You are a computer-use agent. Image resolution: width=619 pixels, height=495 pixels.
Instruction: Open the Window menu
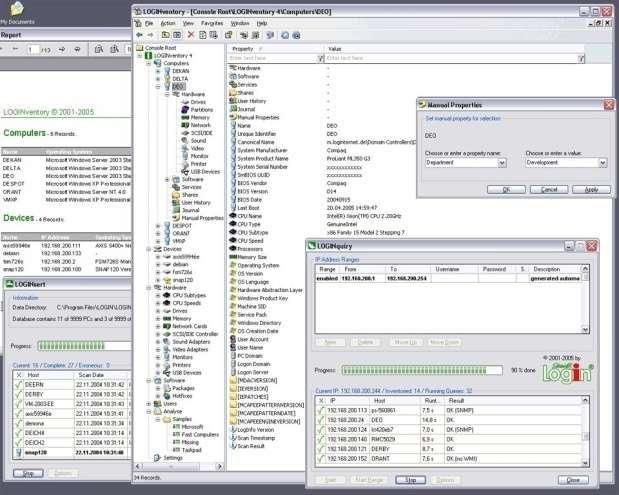240,23
